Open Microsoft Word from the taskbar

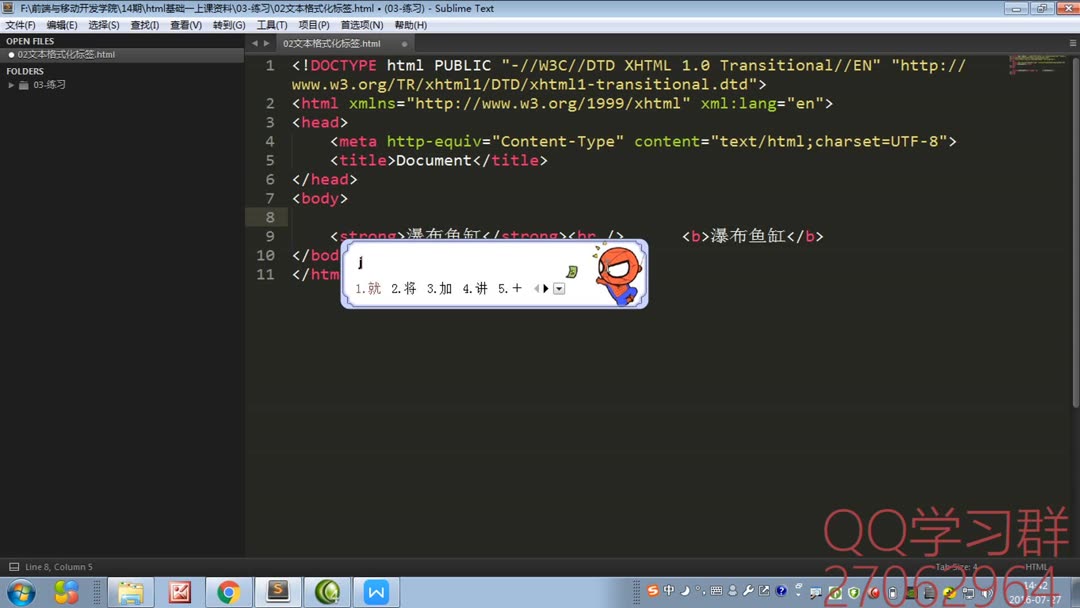pos(376,592)
